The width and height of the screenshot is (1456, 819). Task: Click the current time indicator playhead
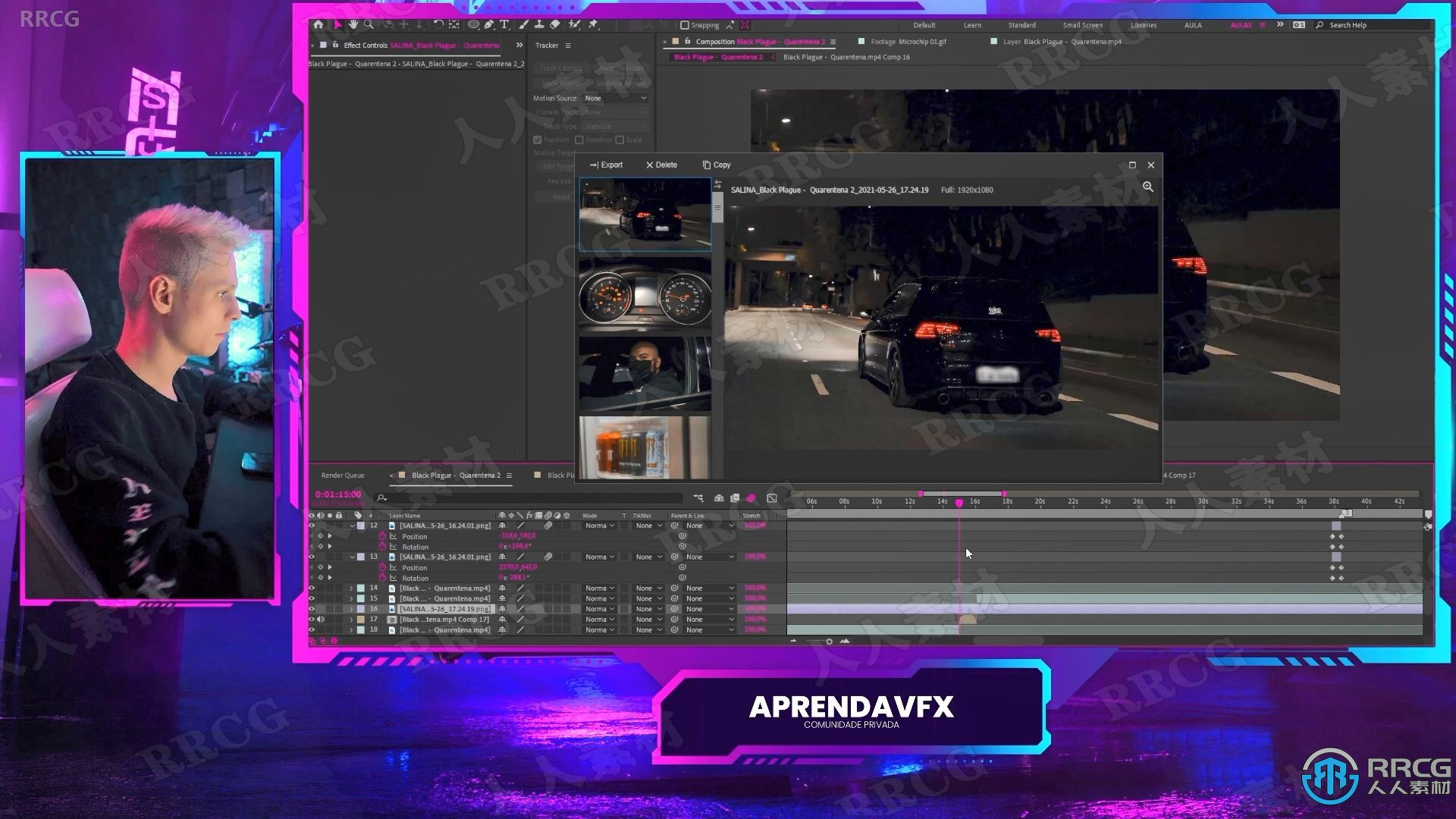click(959, 503)
